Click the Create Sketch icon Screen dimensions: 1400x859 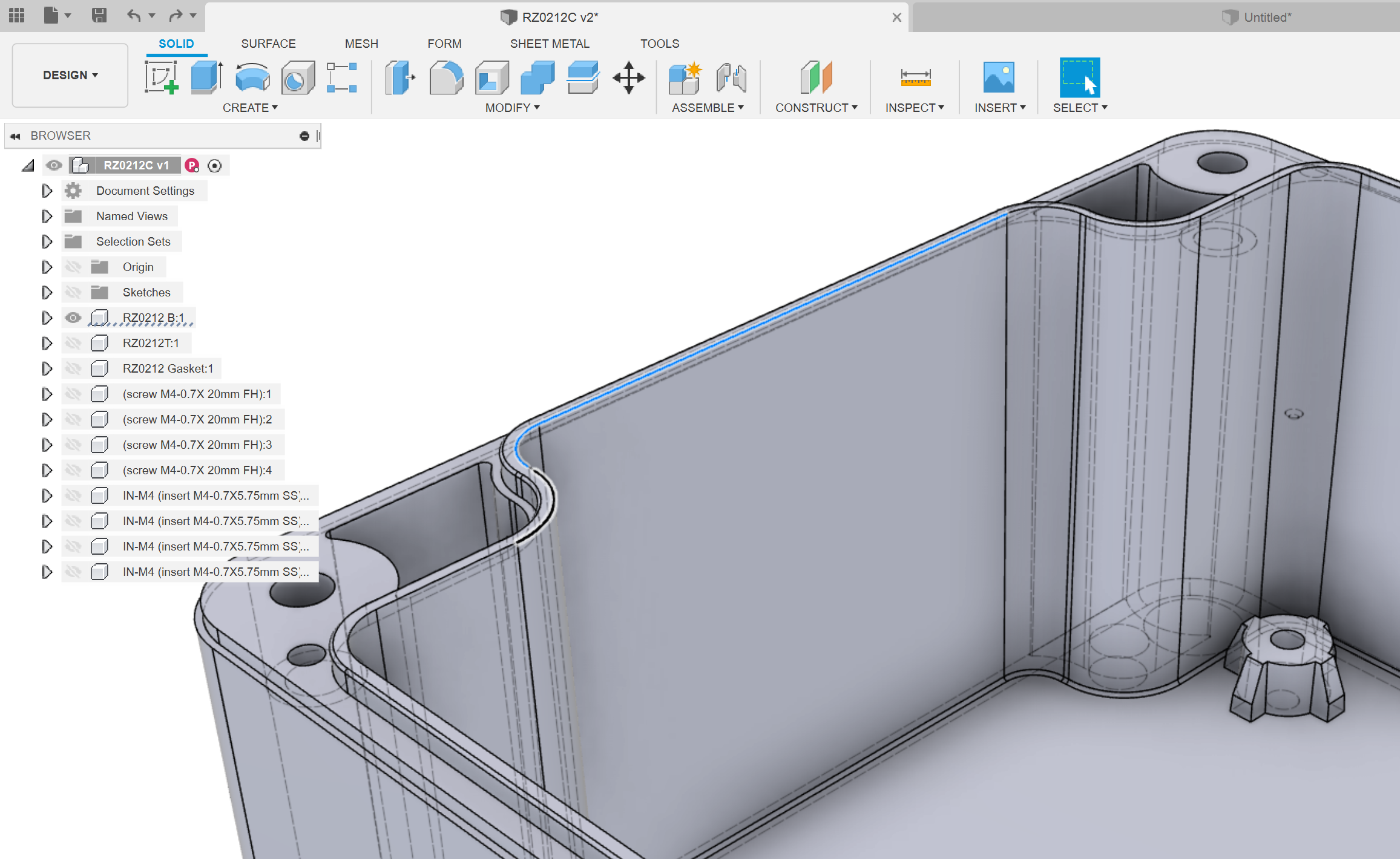pyautogui.click(x=161, y=77)
